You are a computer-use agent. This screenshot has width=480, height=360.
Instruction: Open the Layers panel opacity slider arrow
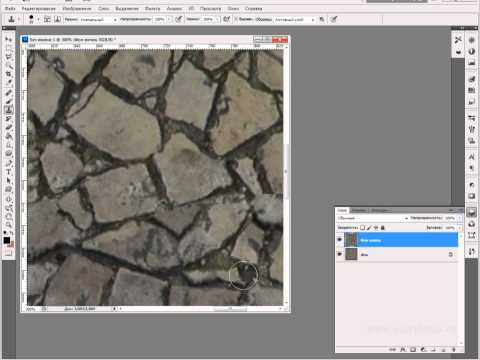click(x=459, y=218)
